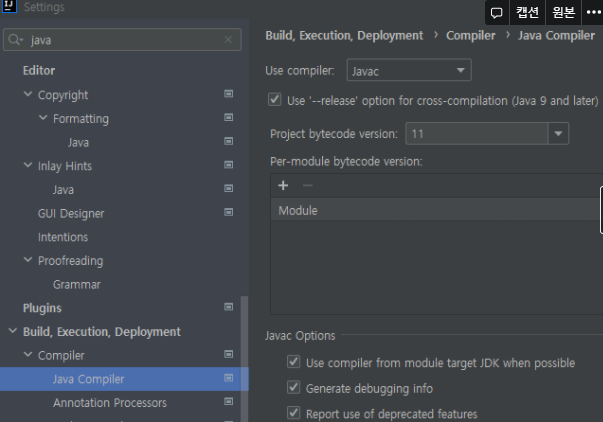Image resolution: width=603 pixels, height=422 pixels.
Task: Click the settings search input field
Action: coord(120,41)
